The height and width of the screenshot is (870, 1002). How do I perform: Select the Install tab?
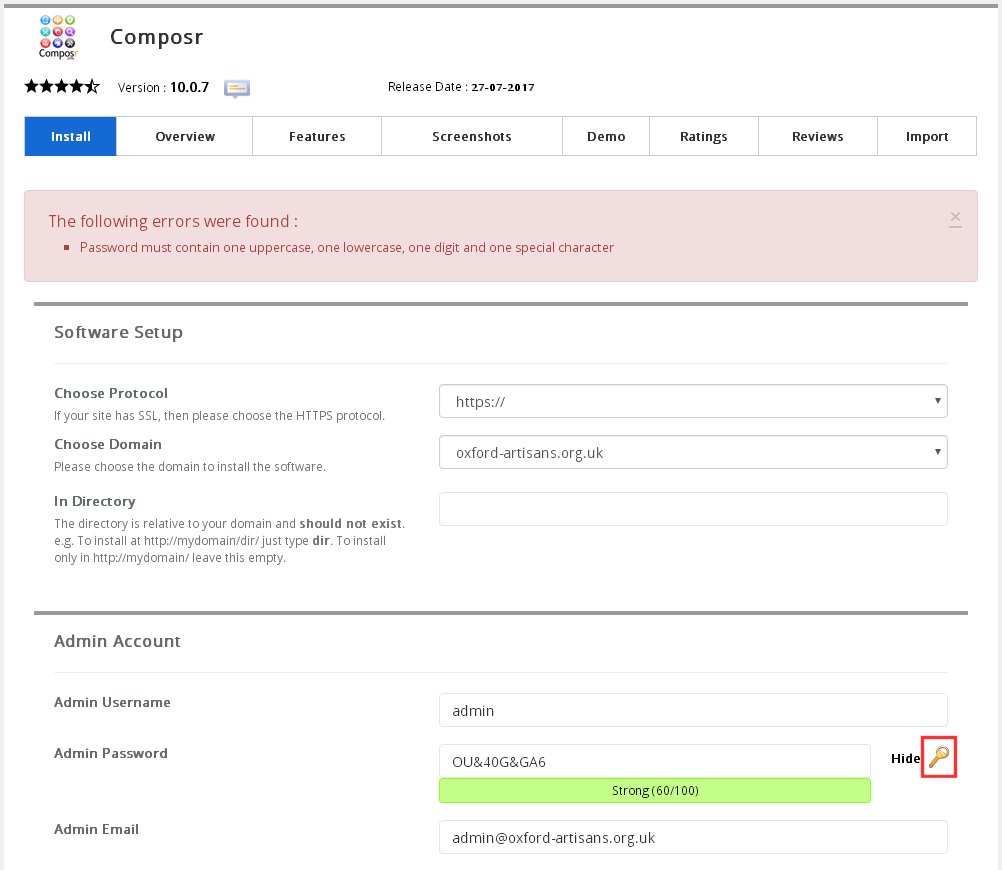point(70,137)
